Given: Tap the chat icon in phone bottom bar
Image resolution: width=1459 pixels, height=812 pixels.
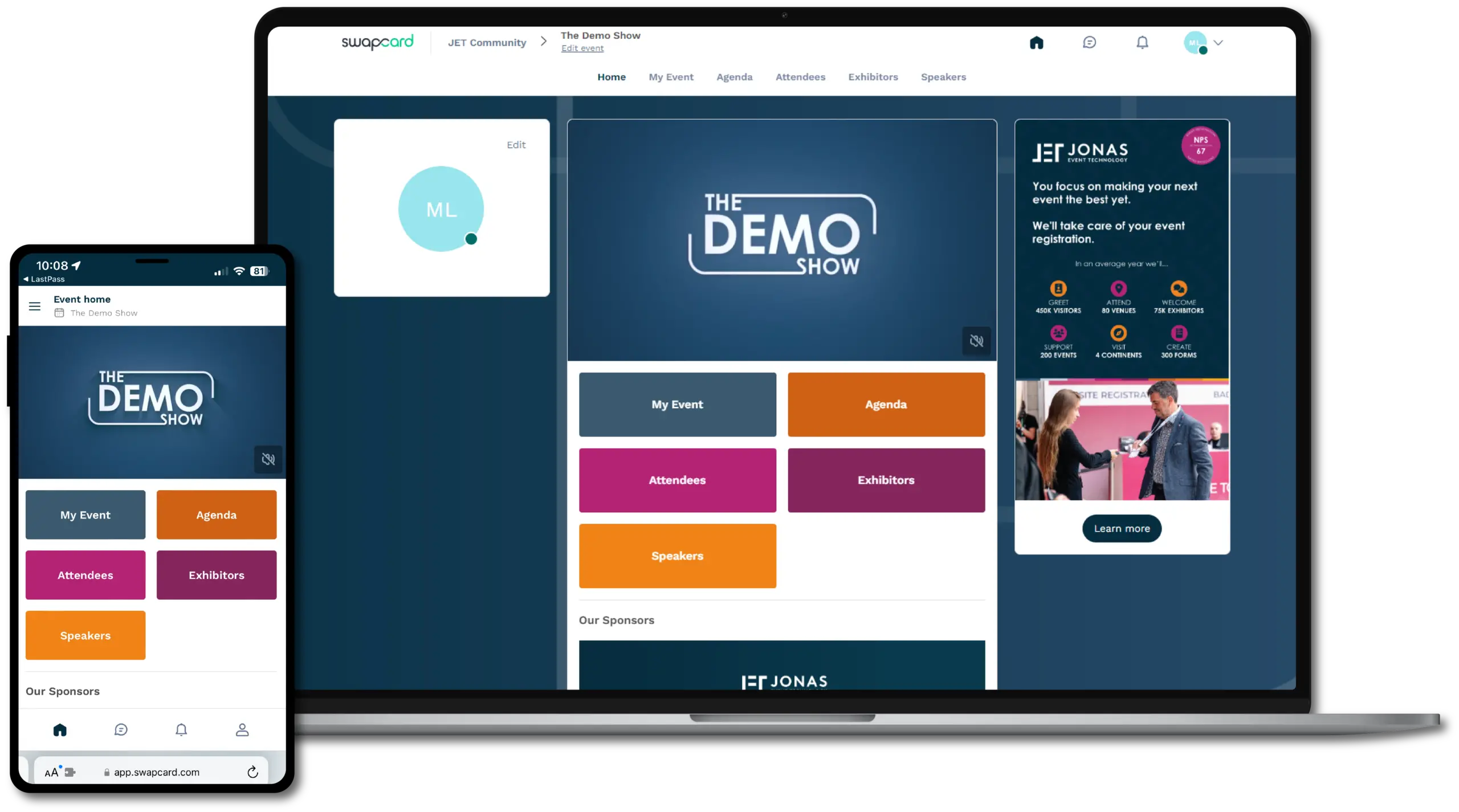Looking at the screenshot, I should pyautogui.click(x=121, y=730).
